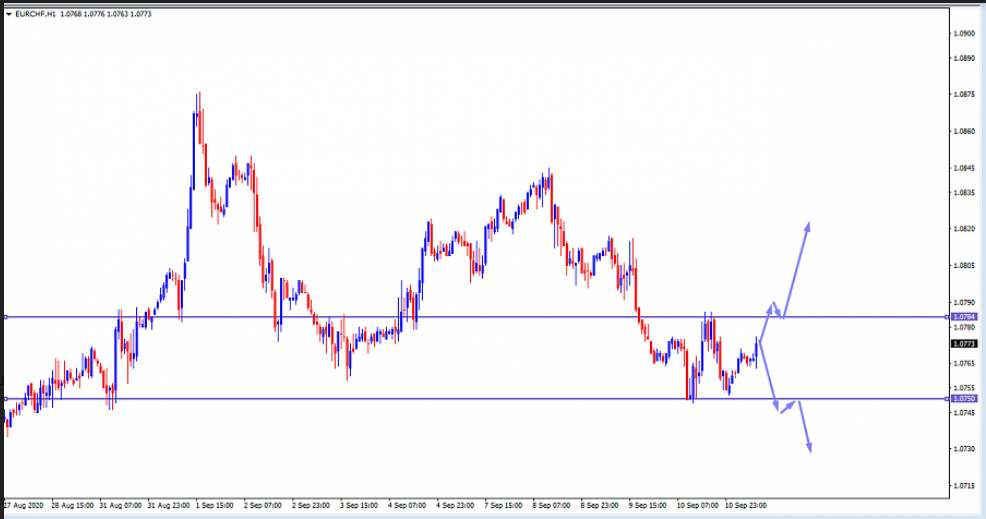
Task: Select the 1.0750 horizontal line price tag
Action: tap(964, 399)
